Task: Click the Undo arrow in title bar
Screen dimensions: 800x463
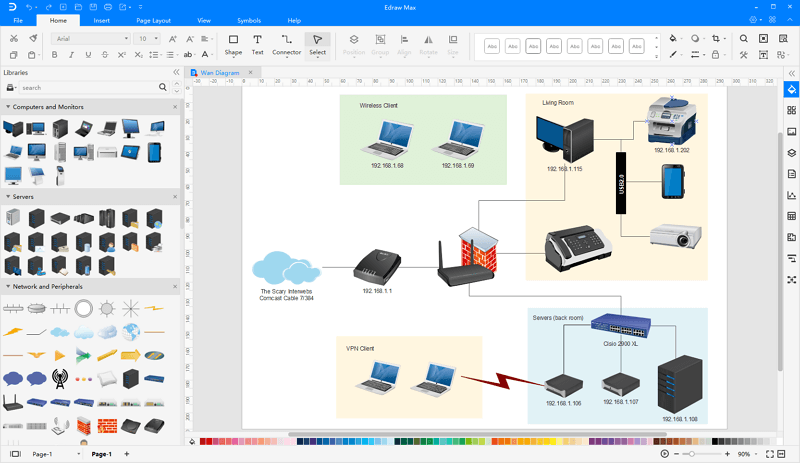Action: (x=29, y=7)
